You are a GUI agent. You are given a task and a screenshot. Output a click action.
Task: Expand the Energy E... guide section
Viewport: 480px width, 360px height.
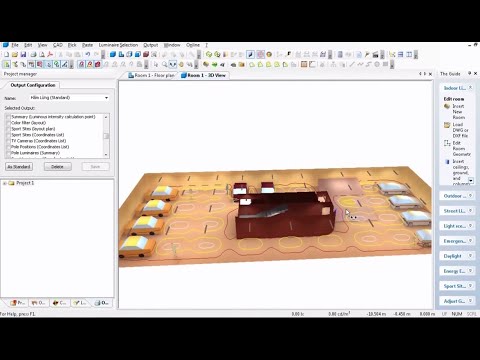pos(470,271)
